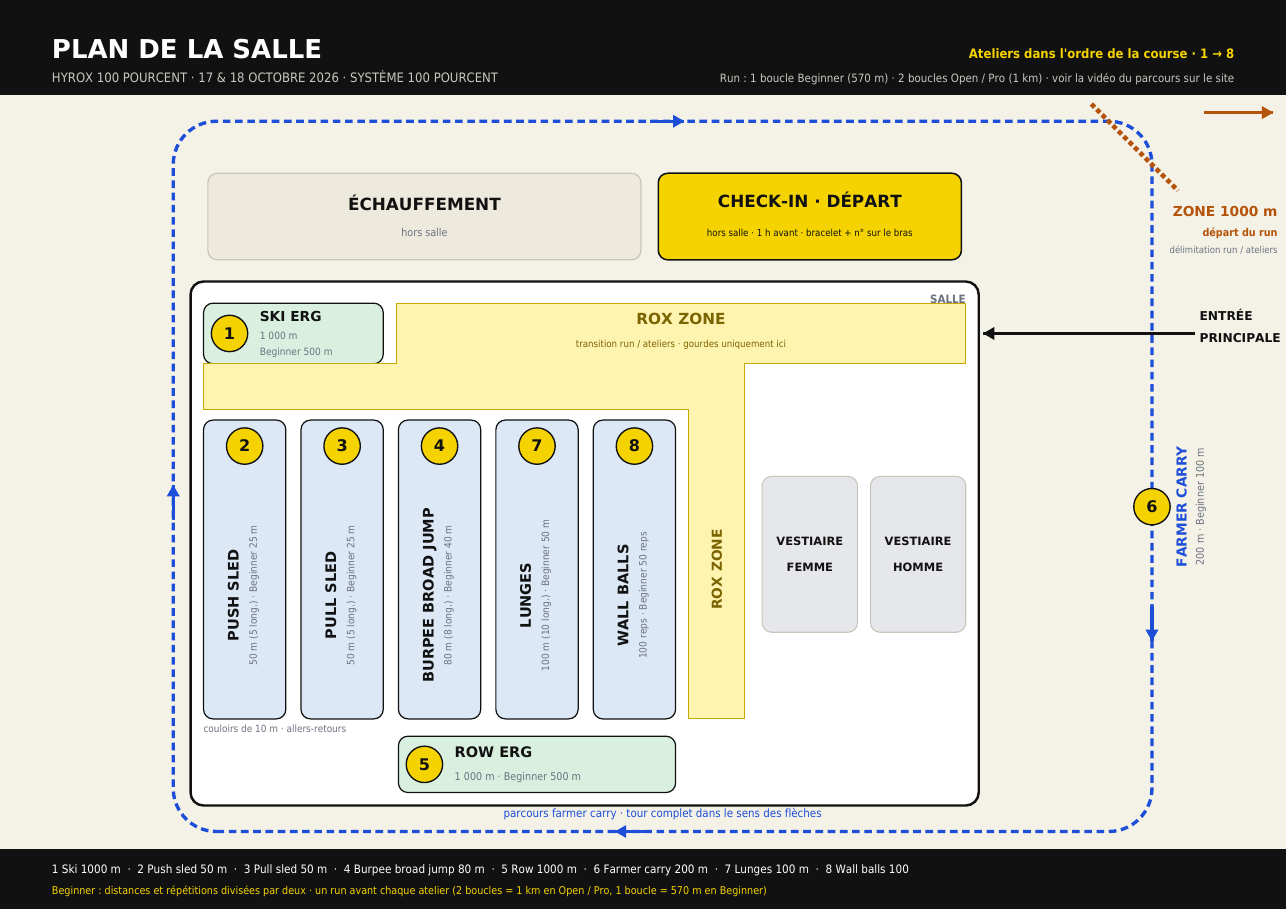The height and width of the screenshot is (910, 1287).
Task: Click the HYROX 100 POURCENT subtitle line
Action: (x=275, y=78)
